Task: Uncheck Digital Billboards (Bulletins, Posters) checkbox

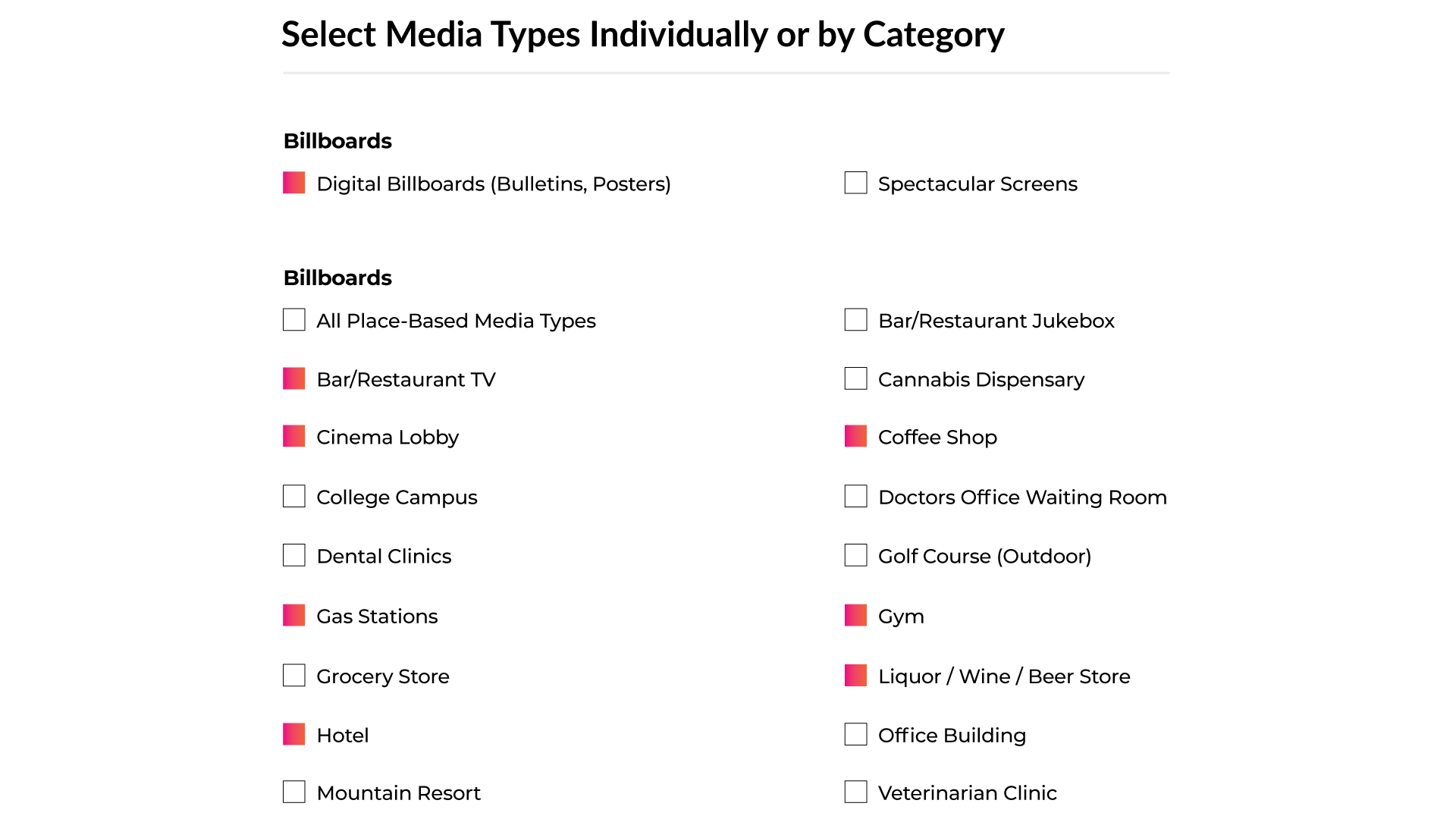Action: pyautogui.click(x=294, y=183)
